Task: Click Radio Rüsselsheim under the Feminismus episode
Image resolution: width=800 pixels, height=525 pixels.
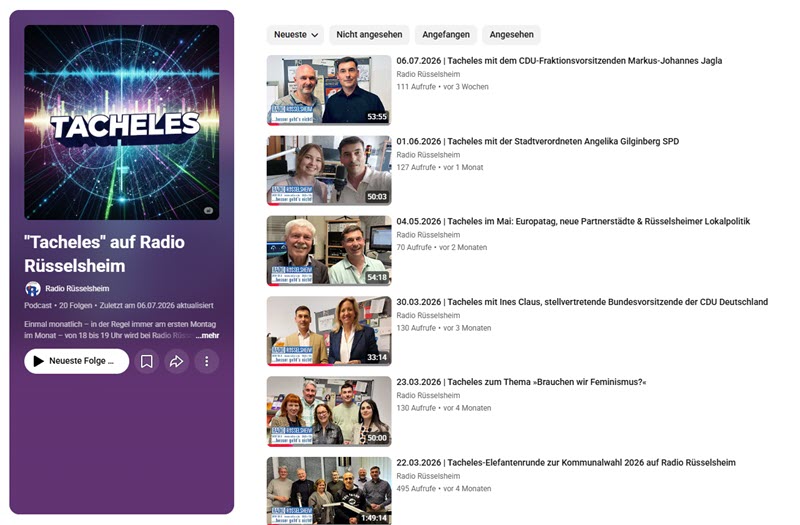Action: (x=428, y=395)
